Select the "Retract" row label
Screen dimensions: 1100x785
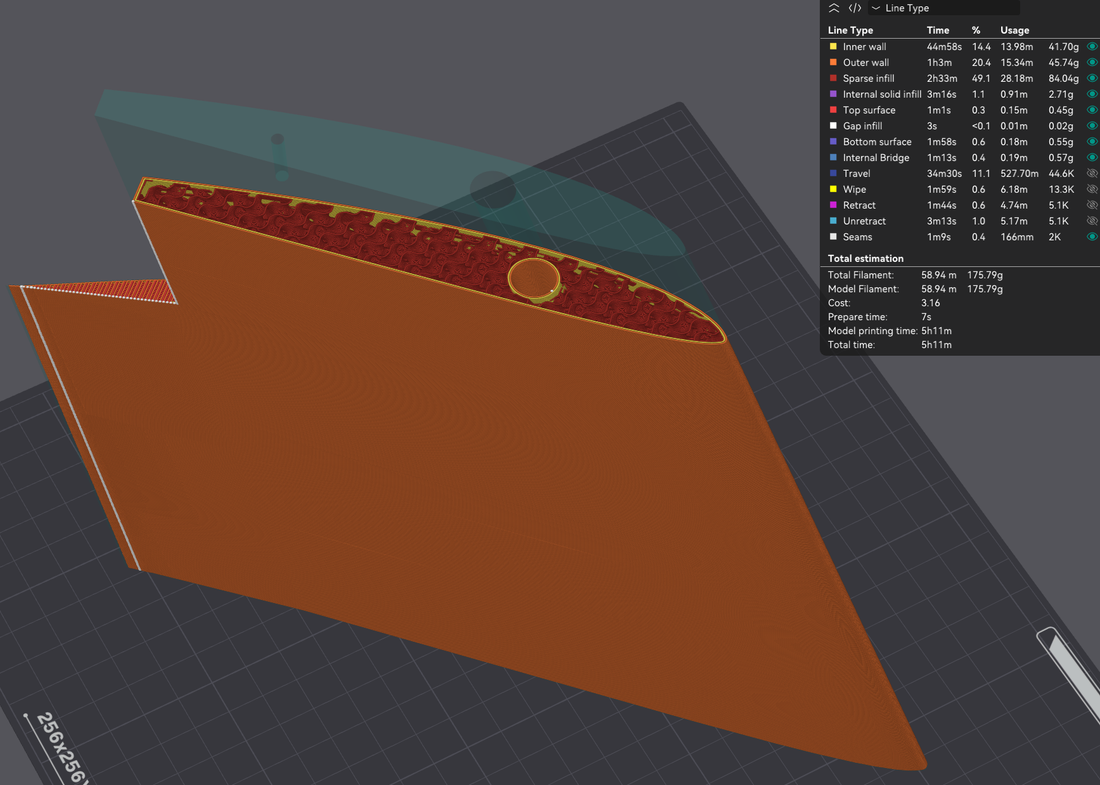[x=859, y=205]
